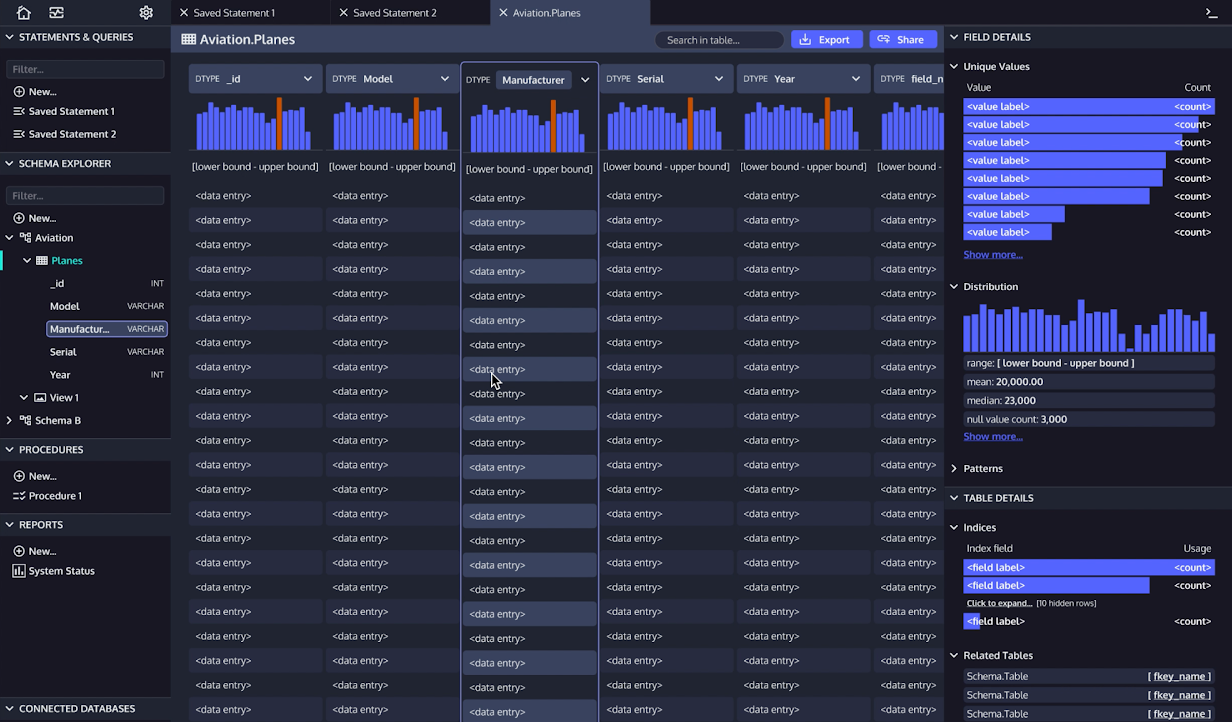Expand the Patterns section
Viewport: 1232px width, 722px height.
953,468
